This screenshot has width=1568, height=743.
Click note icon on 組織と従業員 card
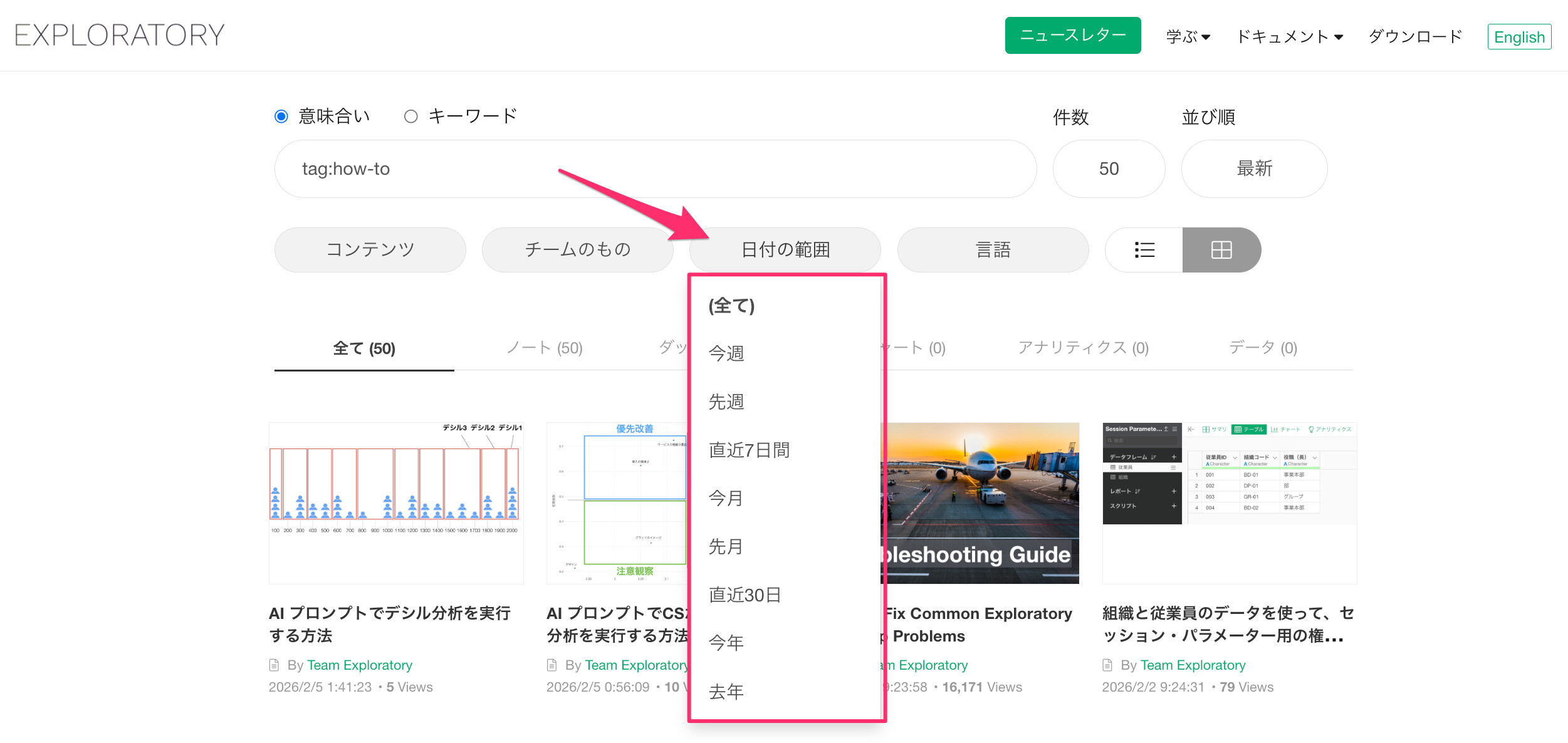pyautogui.click(x=1107, y=665)
